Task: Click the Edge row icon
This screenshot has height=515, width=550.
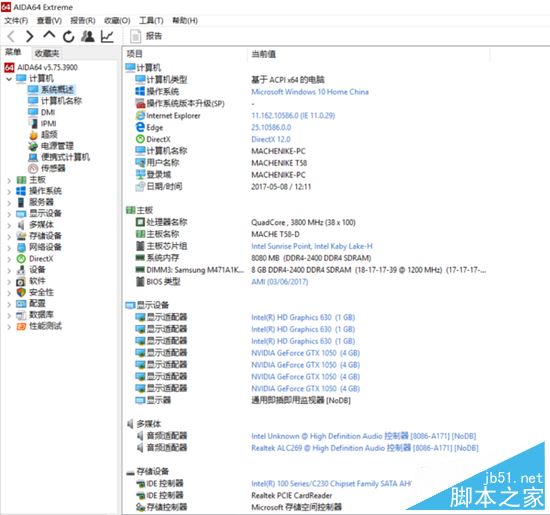Action: coord(140,127)
